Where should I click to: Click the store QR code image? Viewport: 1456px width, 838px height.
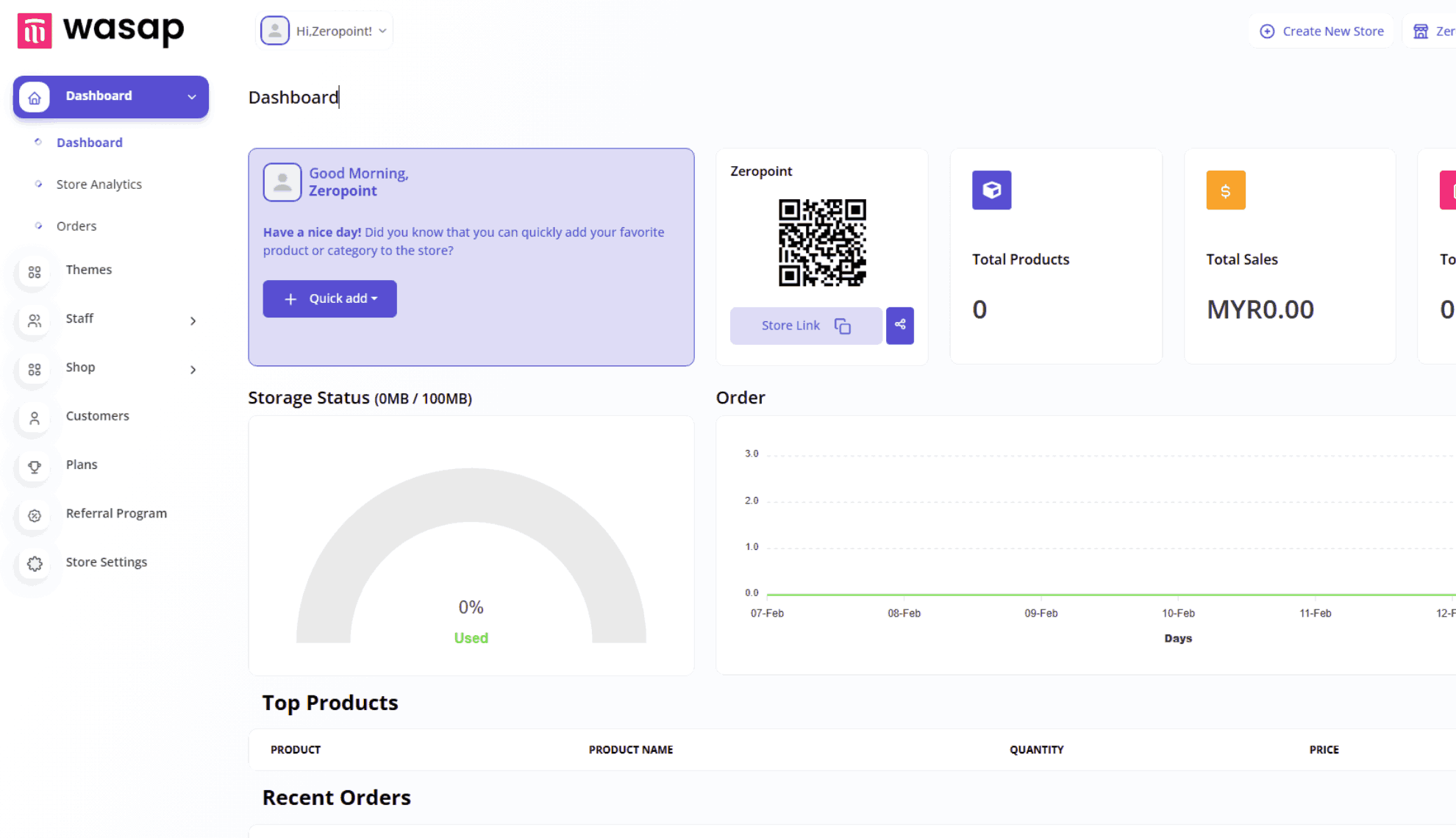[x=822, y=243]
